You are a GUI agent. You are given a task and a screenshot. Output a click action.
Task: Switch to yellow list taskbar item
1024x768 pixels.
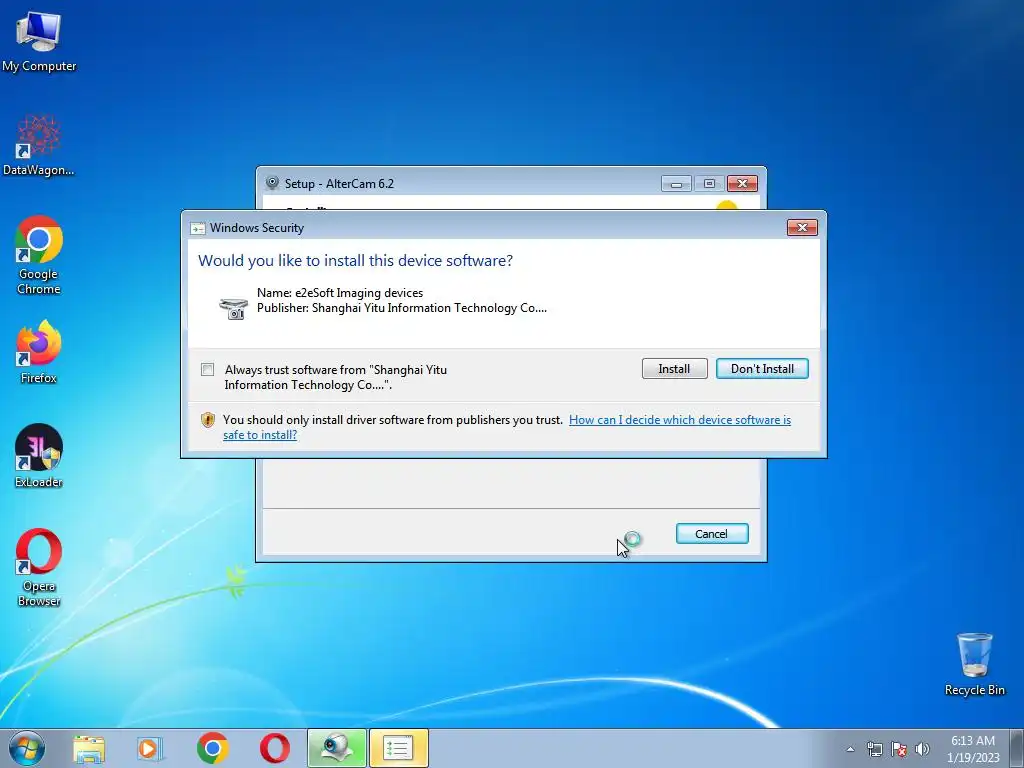398,748
